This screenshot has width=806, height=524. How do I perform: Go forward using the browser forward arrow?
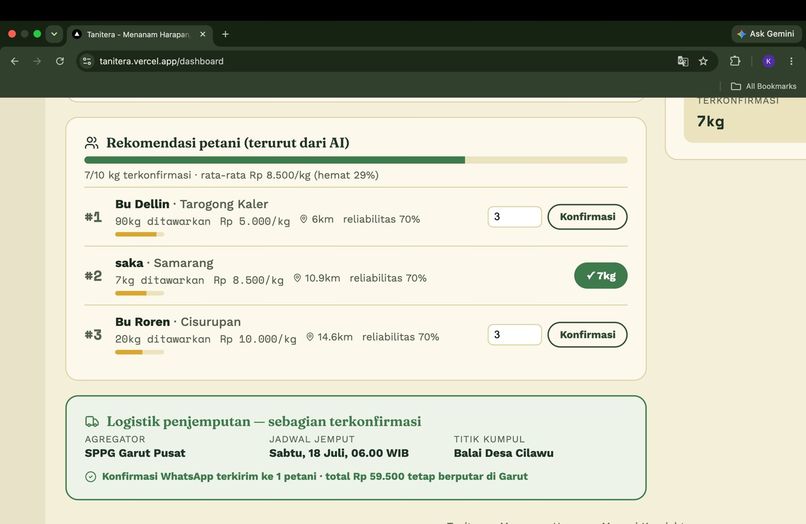37,61
